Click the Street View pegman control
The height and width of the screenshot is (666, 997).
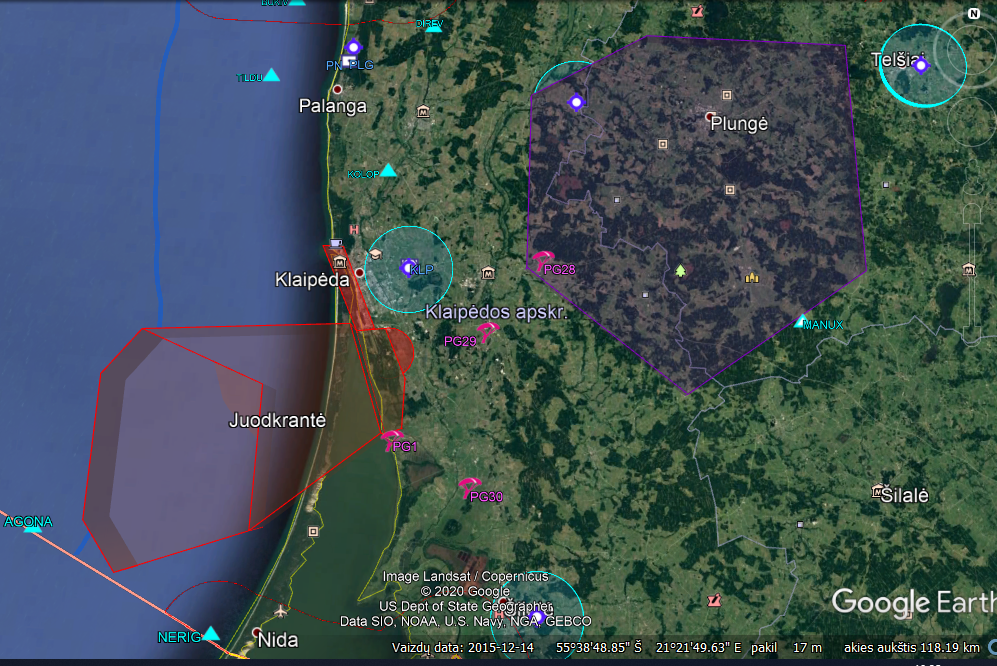click(x=973, y=177)
